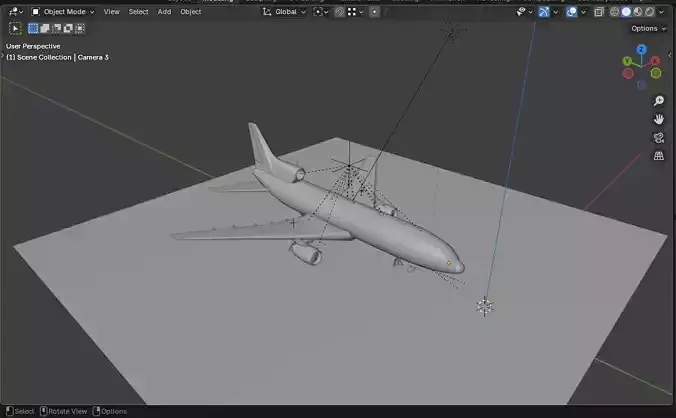Choose 'intersect selection' mode icon
Image resolution: width=676 pixels, height=418 pixels.
[79, 28]
